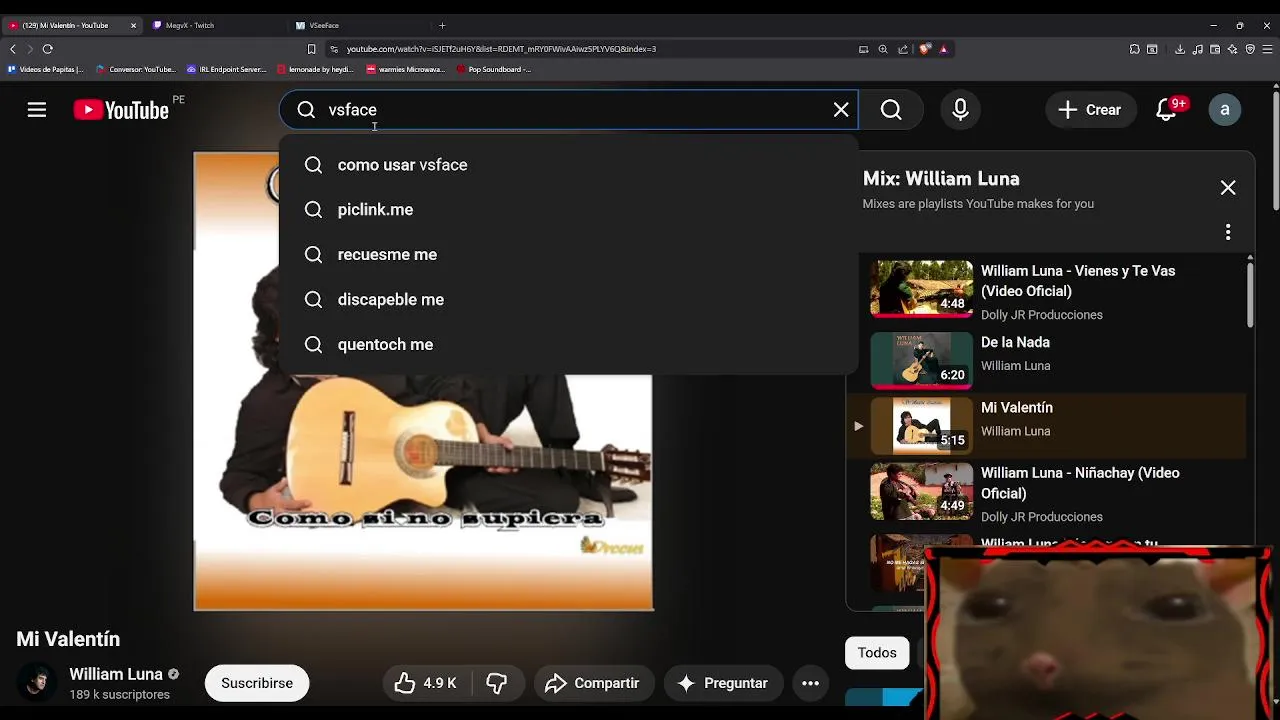Image resolution: width=1280 pixels, height=720 pixels.
Task: Switch to the VSeeFace browser tab
Action: click(360, 25)
